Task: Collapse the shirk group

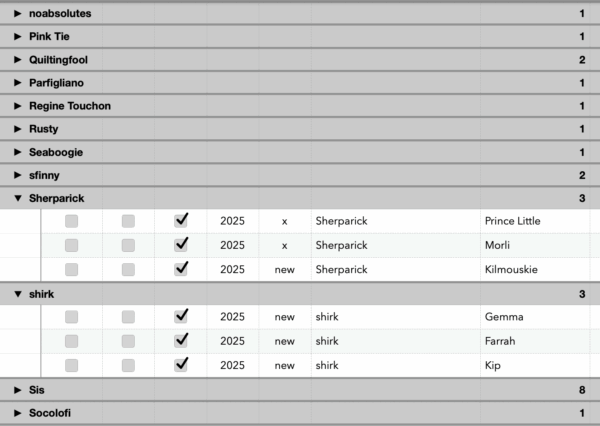Action: coord(18,294)
